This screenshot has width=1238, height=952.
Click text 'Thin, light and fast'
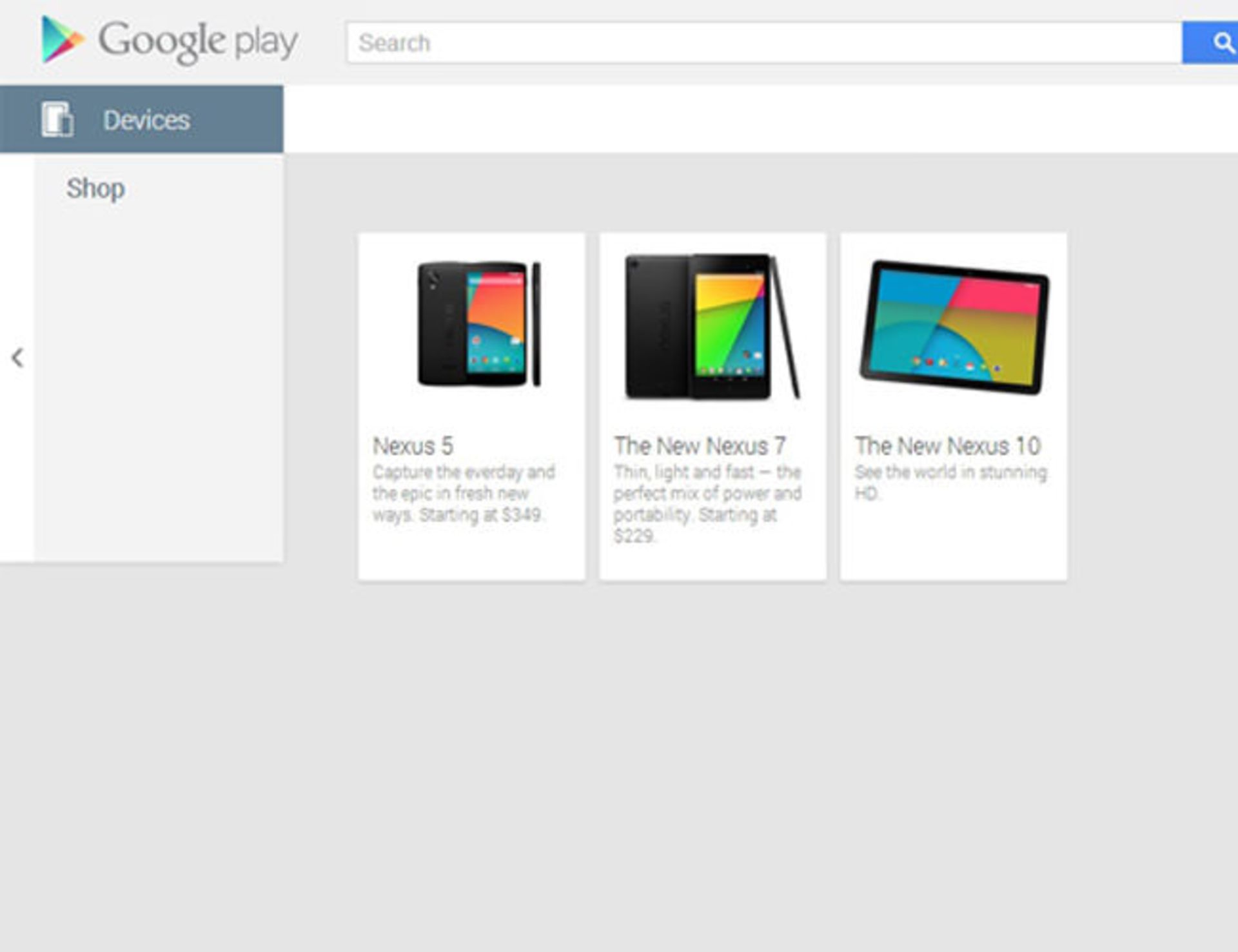click(x=683, y=472)
